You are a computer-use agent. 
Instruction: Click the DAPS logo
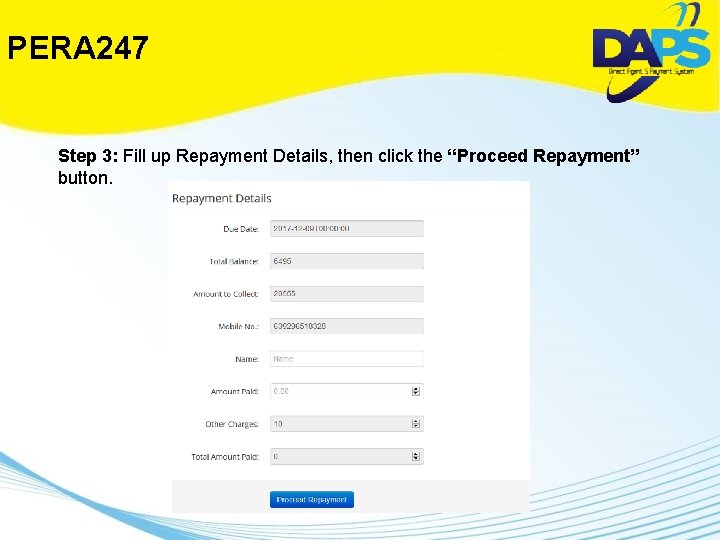tap(651, 51)
